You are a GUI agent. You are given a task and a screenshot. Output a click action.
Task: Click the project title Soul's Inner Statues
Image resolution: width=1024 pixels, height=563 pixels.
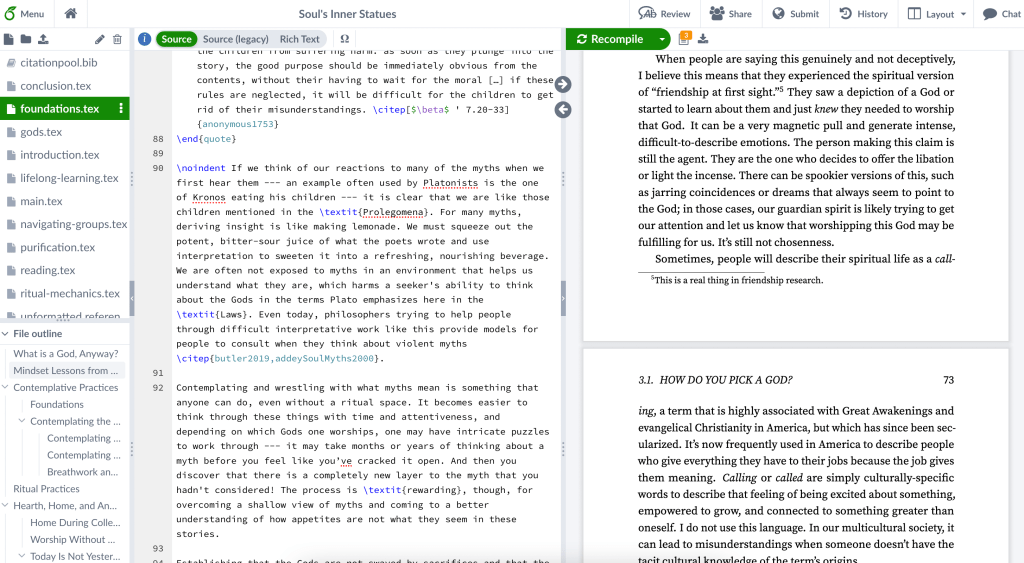click(347, 14)
